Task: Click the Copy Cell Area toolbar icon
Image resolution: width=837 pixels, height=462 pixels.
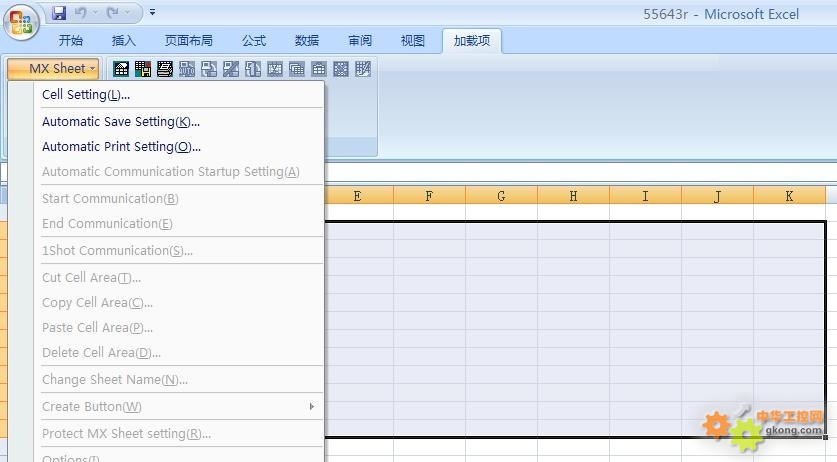Action: (297, 69)
